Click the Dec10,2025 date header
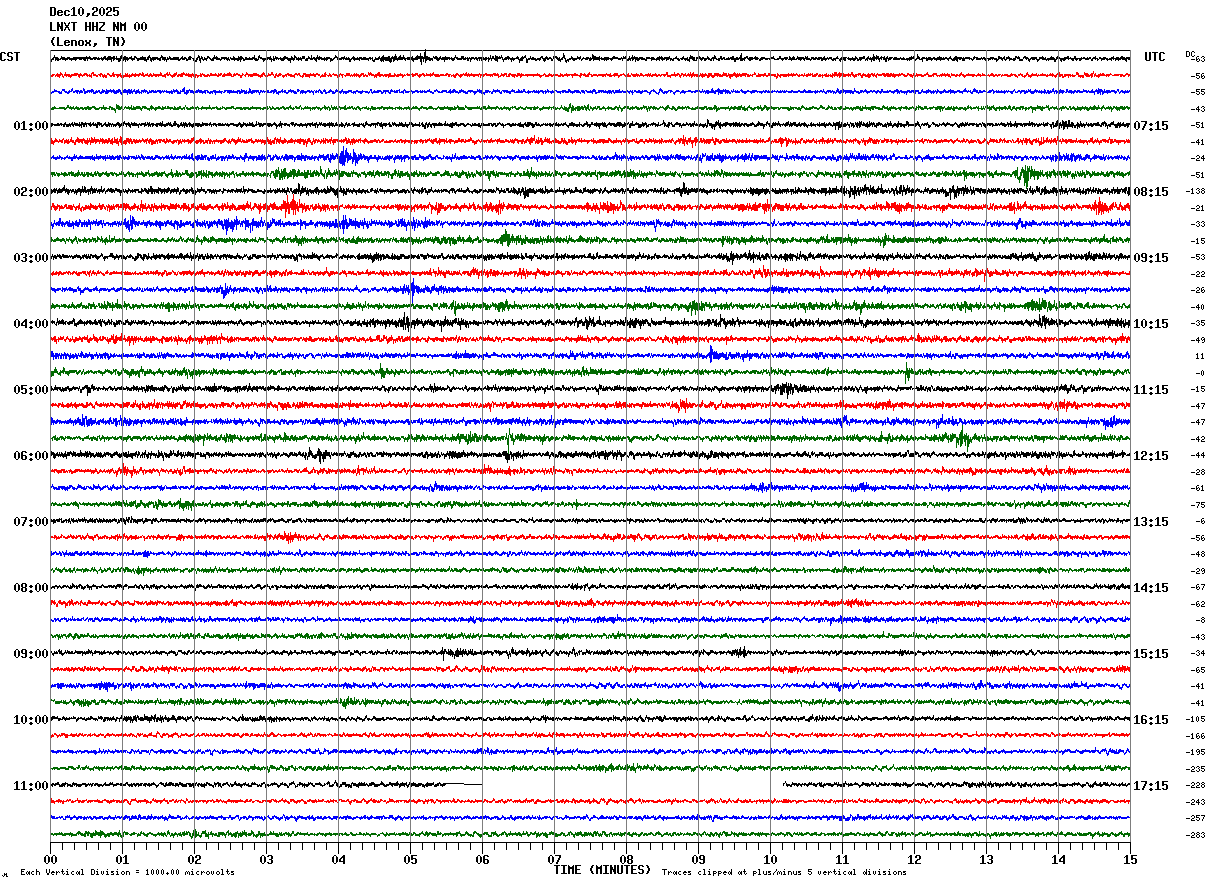 pos(84,12)
